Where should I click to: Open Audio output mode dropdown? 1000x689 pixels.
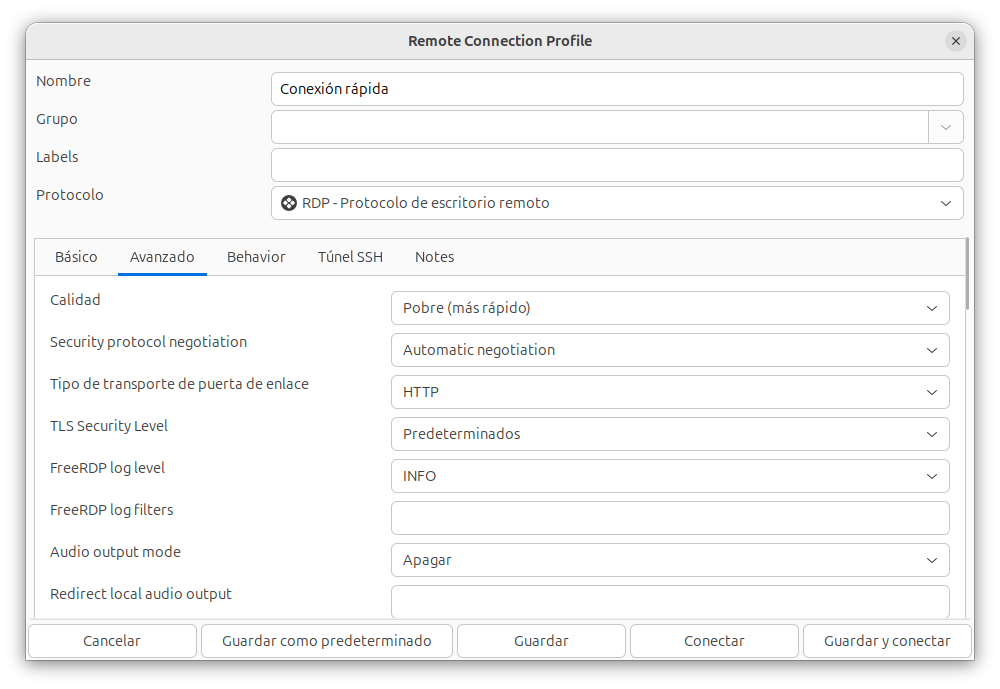coord(669,560)
